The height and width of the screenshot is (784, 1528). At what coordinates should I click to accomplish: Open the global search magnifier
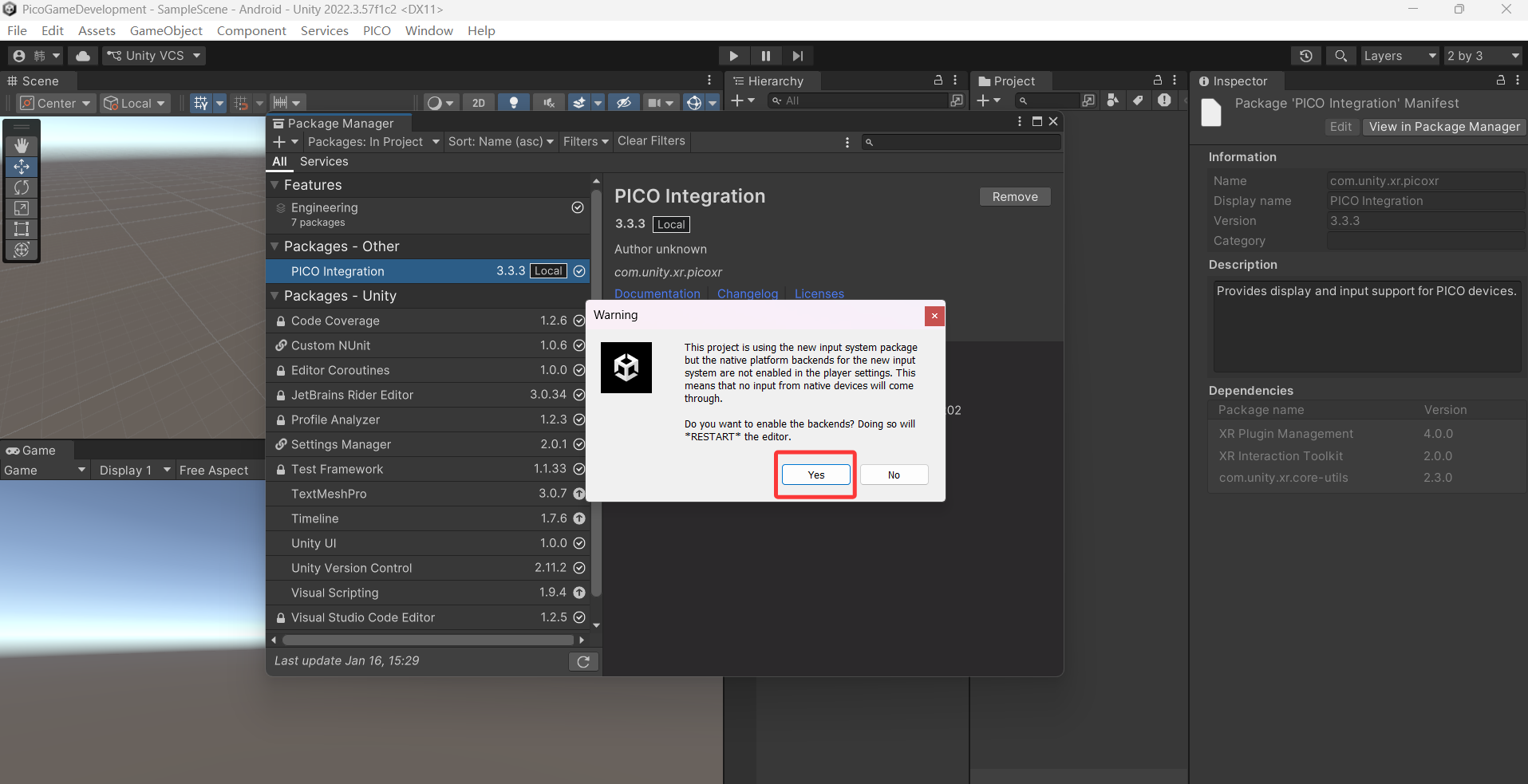pyautogui.click(x=1340, y=56)
